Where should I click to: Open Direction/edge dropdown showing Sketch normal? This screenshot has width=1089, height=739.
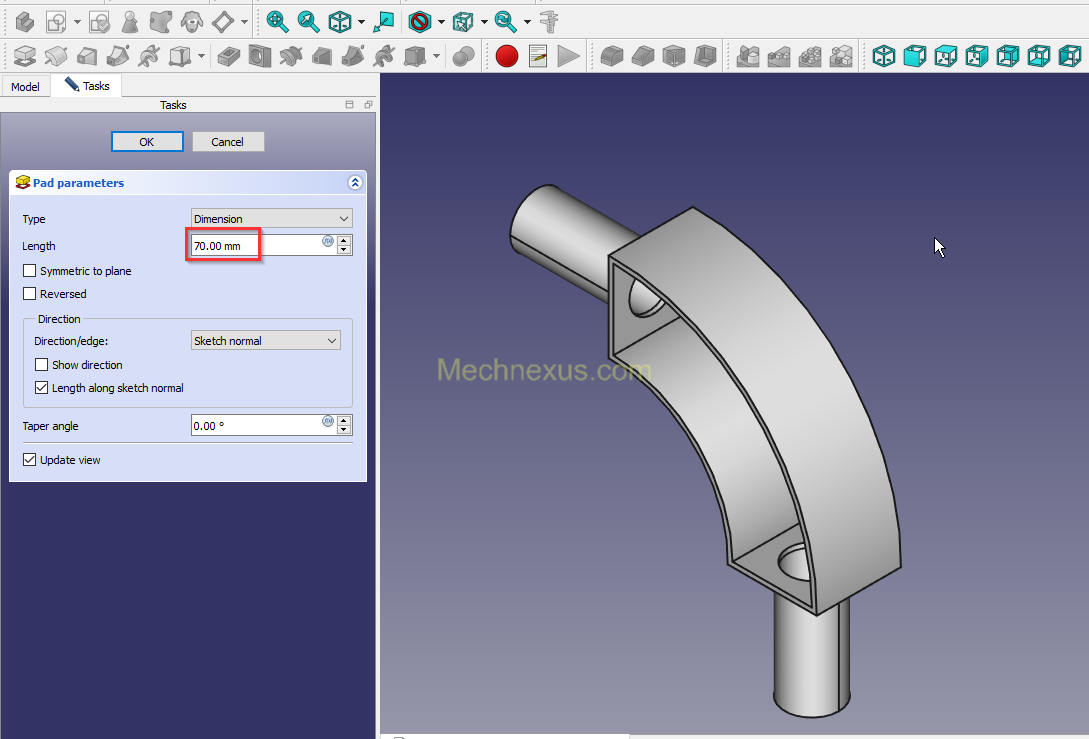tap(265, 341)
